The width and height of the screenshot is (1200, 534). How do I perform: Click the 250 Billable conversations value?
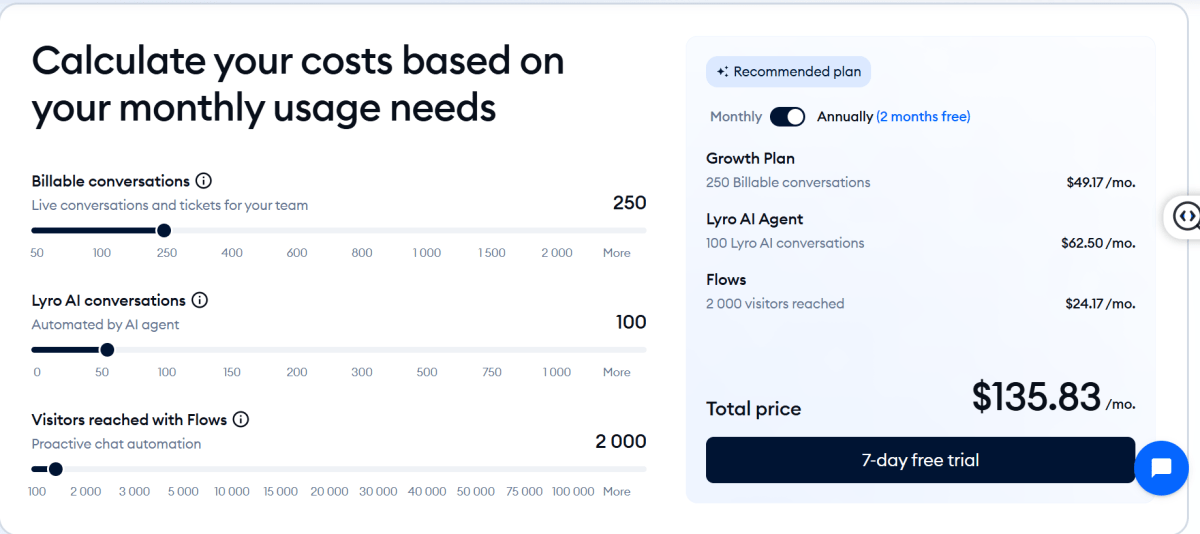(x=630, y=203)
